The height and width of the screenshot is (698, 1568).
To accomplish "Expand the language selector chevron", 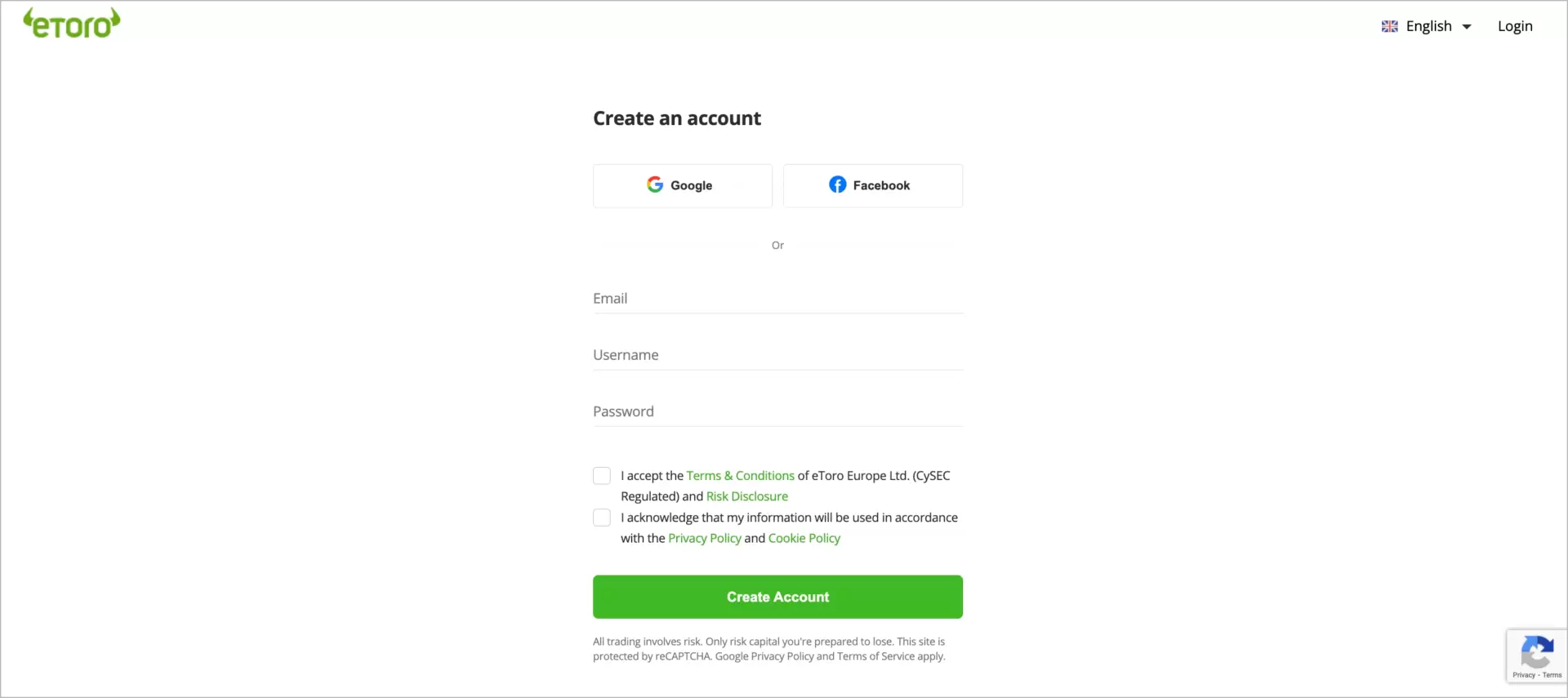I will (x=1467, y=26).
